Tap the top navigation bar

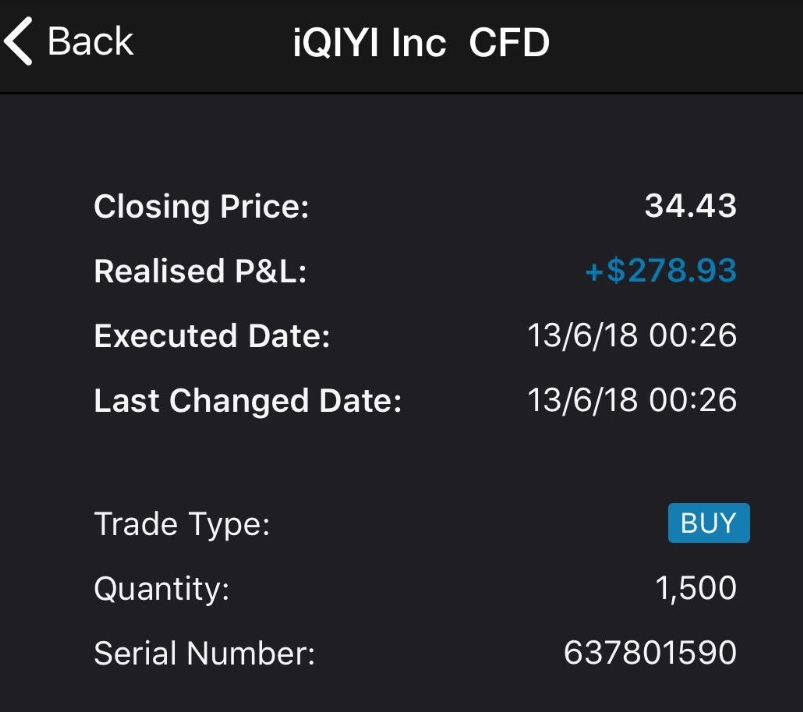[x=650, y=45]
